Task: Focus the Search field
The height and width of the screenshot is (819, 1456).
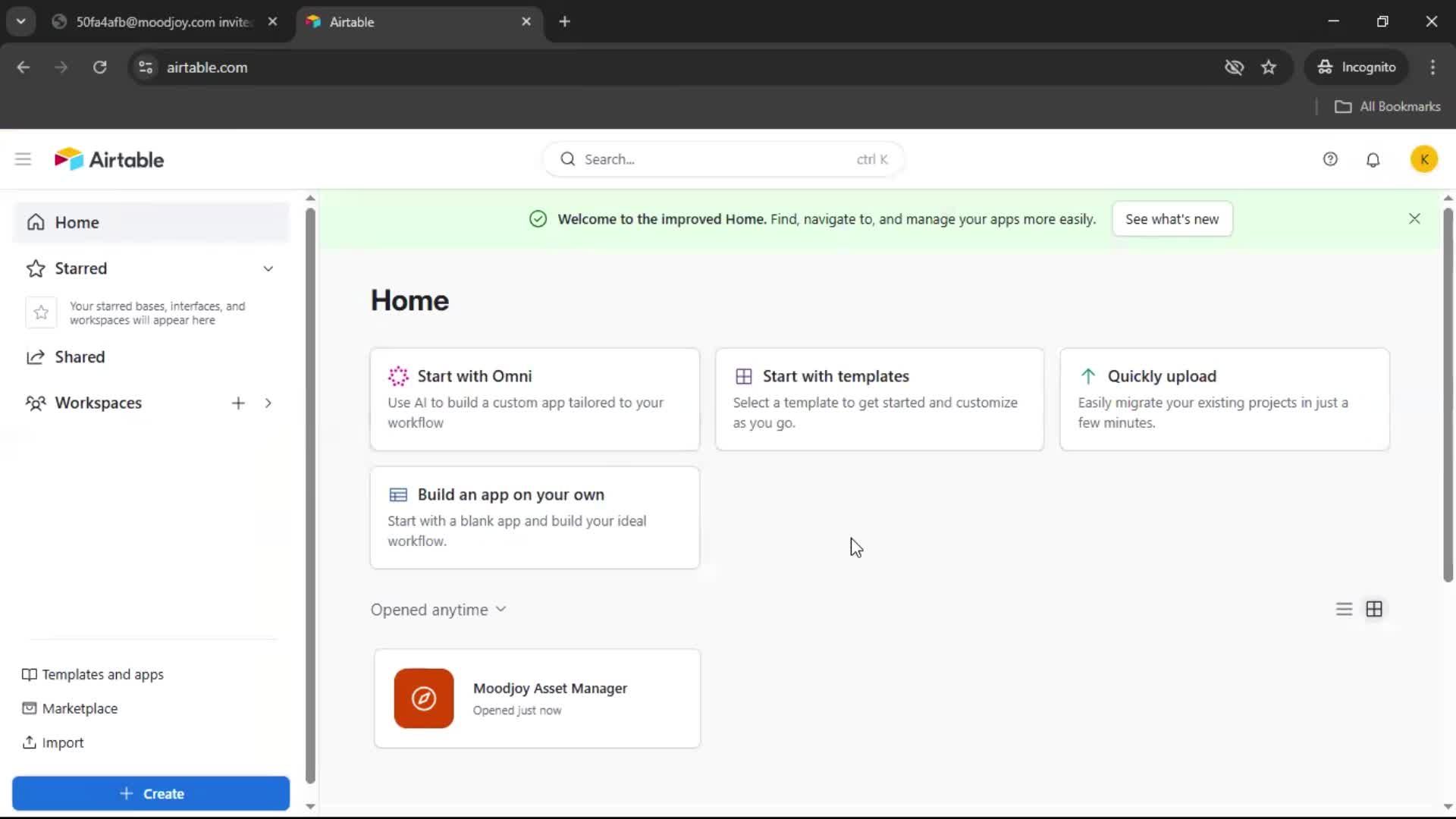Action: pyautogui.click(x=723, y=159)
